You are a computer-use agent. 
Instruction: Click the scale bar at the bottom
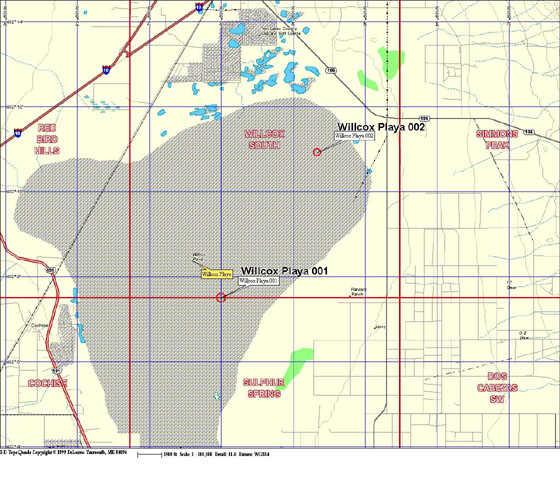click(149, 455)
